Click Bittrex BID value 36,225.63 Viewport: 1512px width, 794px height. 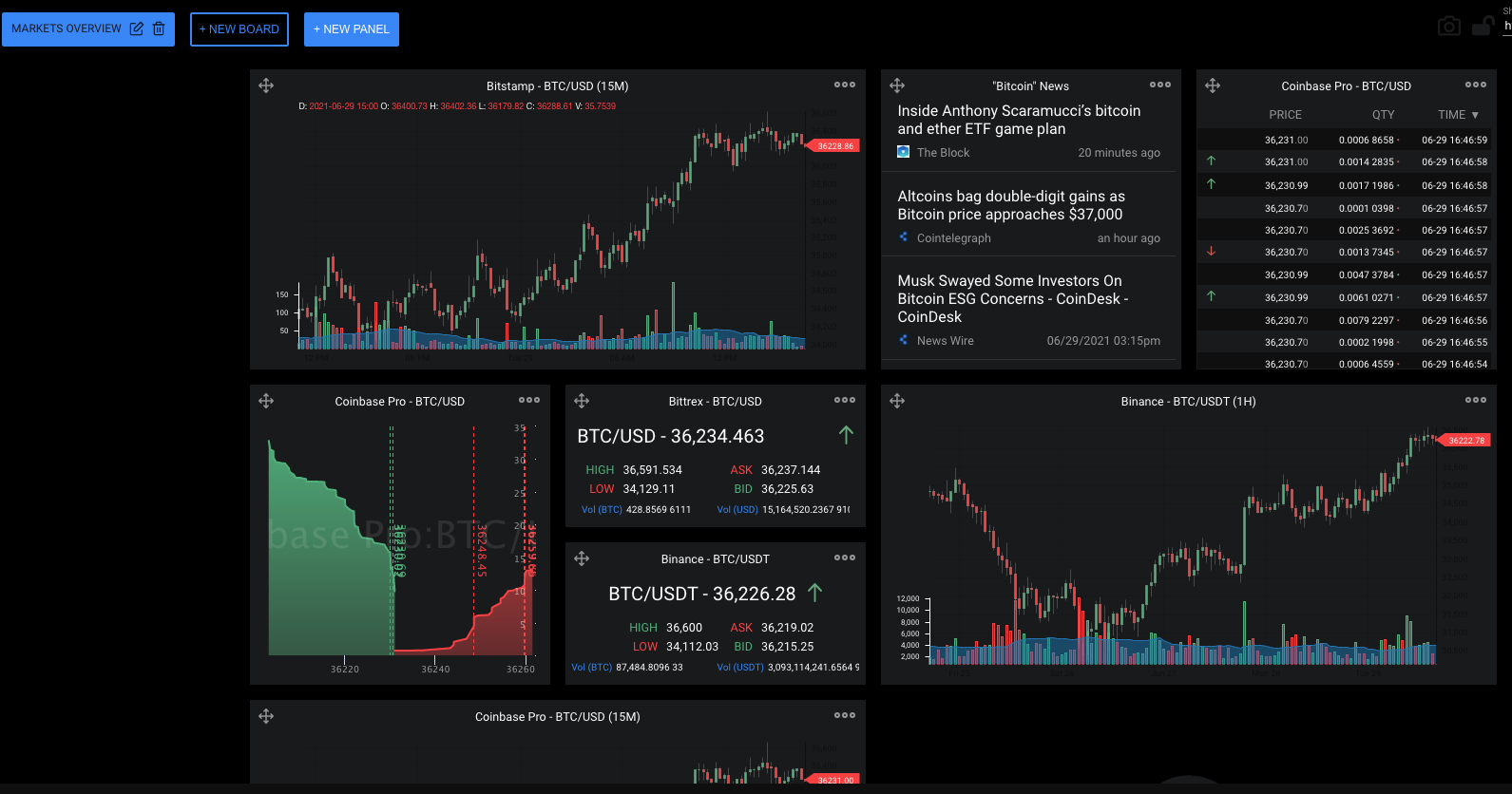pyautogui.click(x=787, y=489)
